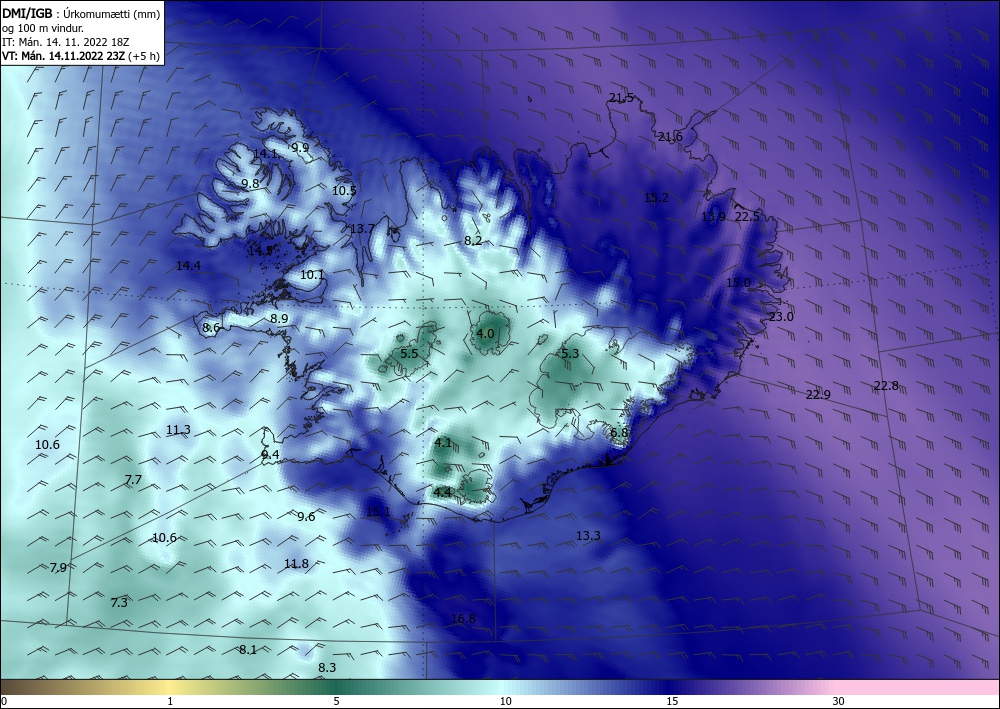Click the 5.5 value over the glacier
Viewport: 1000px width, 709px height.
409,353
